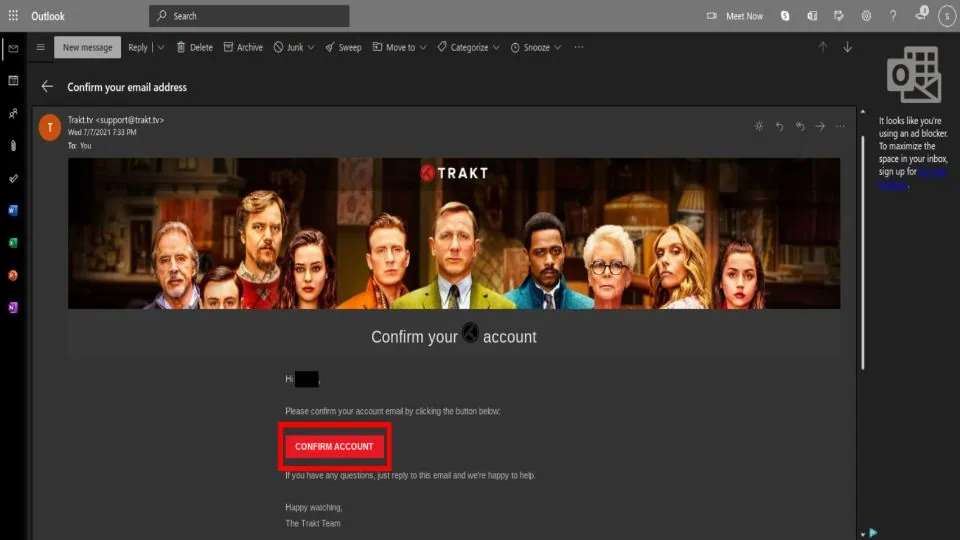Click the Trakt.tv sender avatar
This screenshot has width=960, height=540.
click(x=50, y=127)
